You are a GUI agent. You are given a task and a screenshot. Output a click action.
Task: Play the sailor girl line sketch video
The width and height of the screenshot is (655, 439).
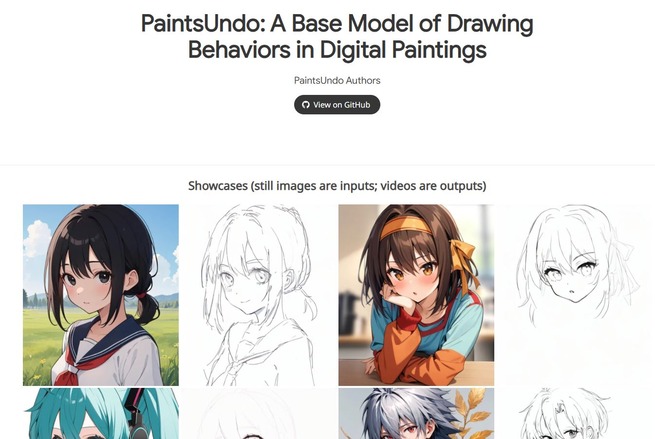[259, 295]
